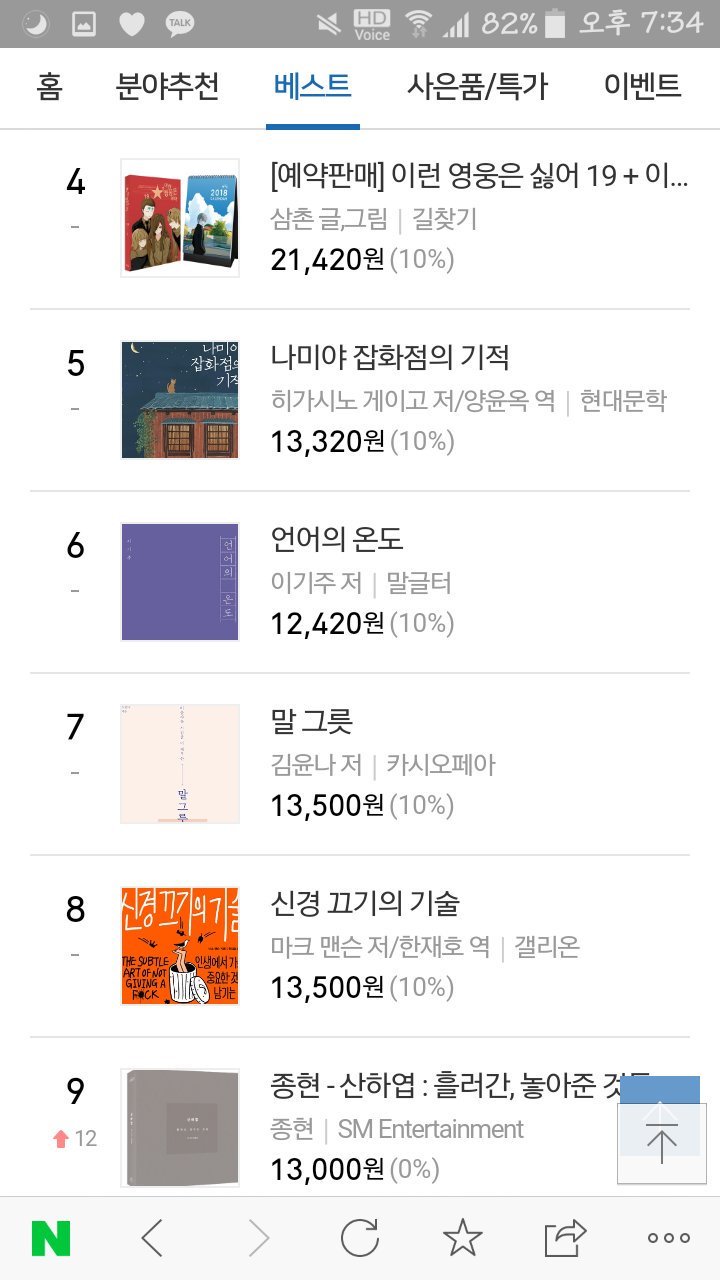The width and height of the screenshot is (720, 1280).
Task: Switch to the 사은품/특가 tab
Action: pyautogui.click(x=478, y=86)
